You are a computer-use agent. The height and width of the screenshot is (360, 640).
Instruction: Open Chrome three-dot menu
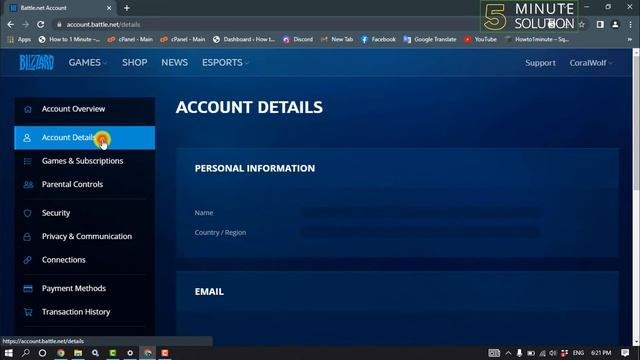(x=630, y=24)
